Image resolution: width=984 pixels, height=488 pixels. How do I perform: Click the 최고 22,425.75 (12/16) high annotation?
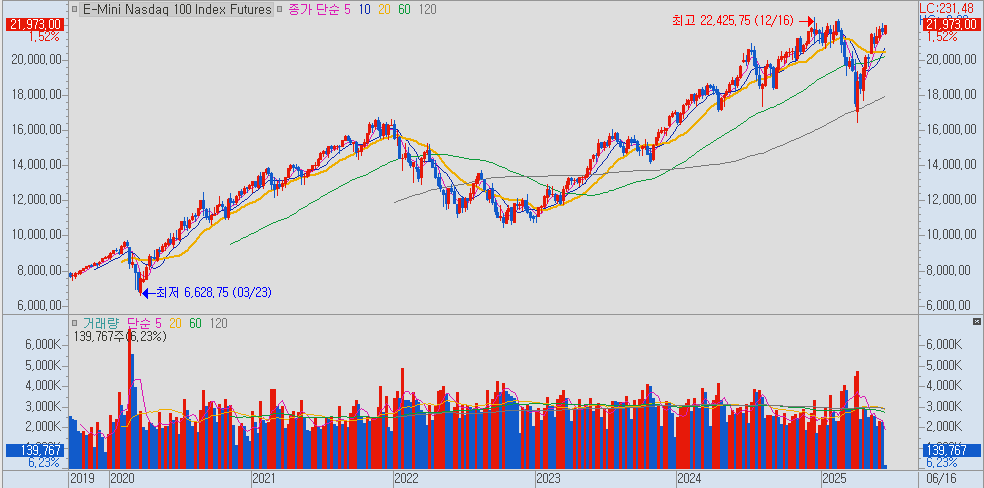[x=735, y=22]
